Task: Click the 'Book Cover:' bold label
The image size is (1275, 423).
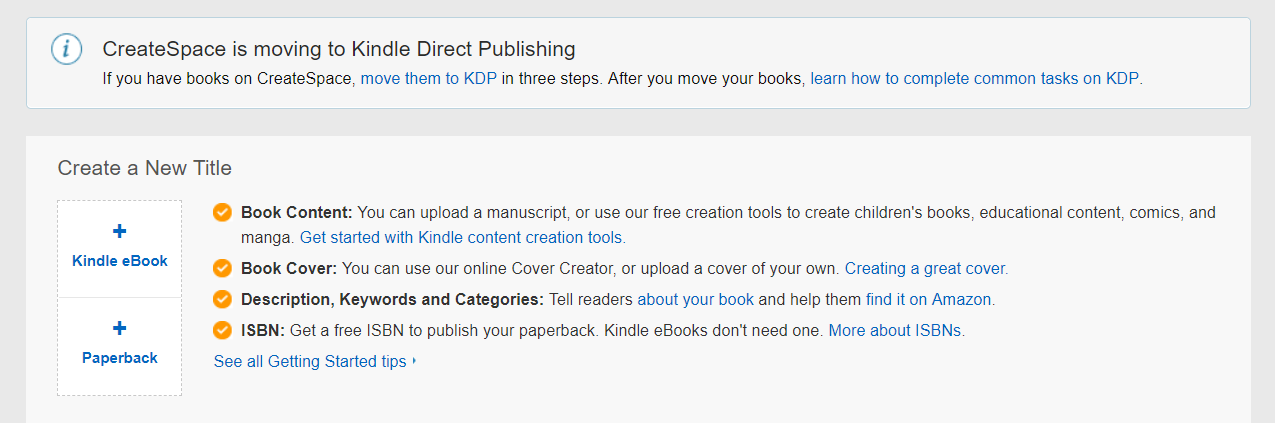Action: (x=290, y=269)
